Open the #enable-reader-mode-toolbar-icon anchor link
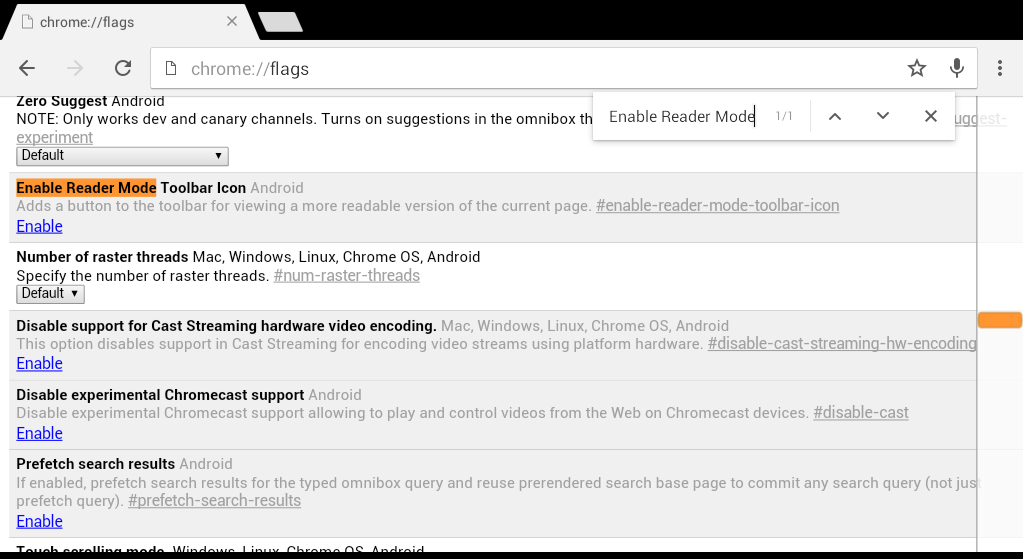The height and width of the screenshot is (559, 1023). [x=717, y=205]
